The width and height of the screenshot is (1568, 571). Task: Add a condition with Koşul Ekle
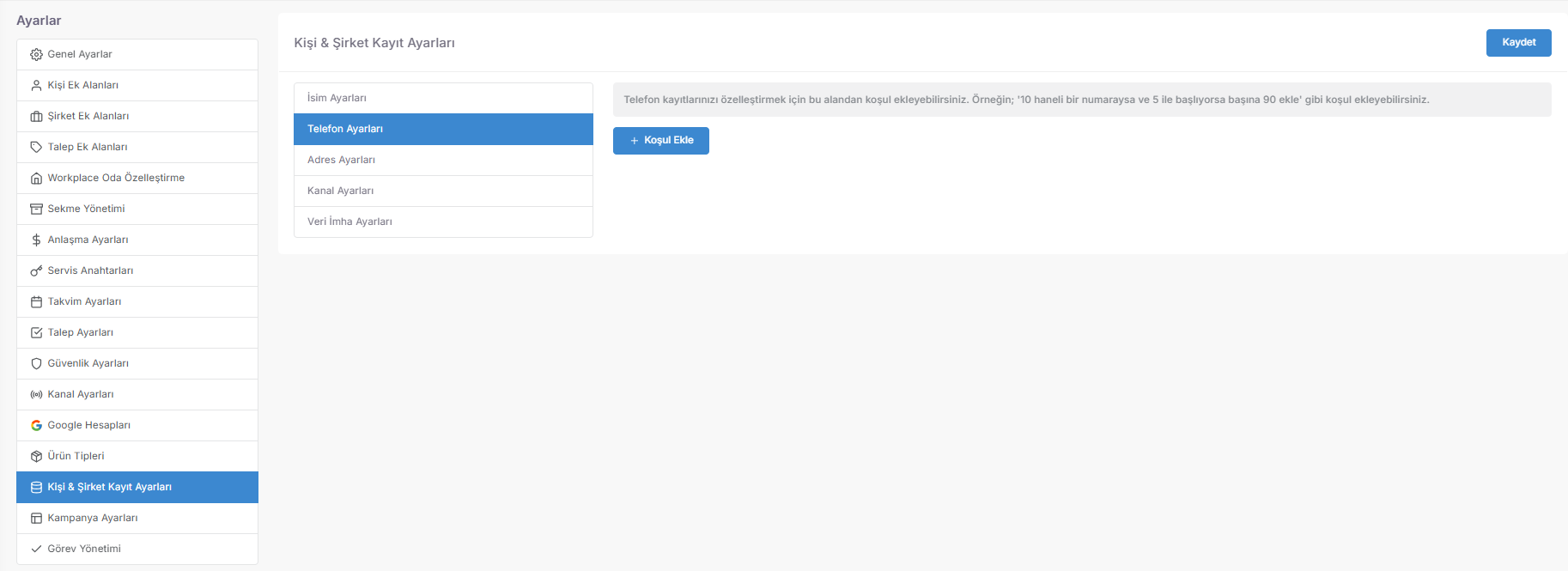pyautogui.click(x=661, y=141)
